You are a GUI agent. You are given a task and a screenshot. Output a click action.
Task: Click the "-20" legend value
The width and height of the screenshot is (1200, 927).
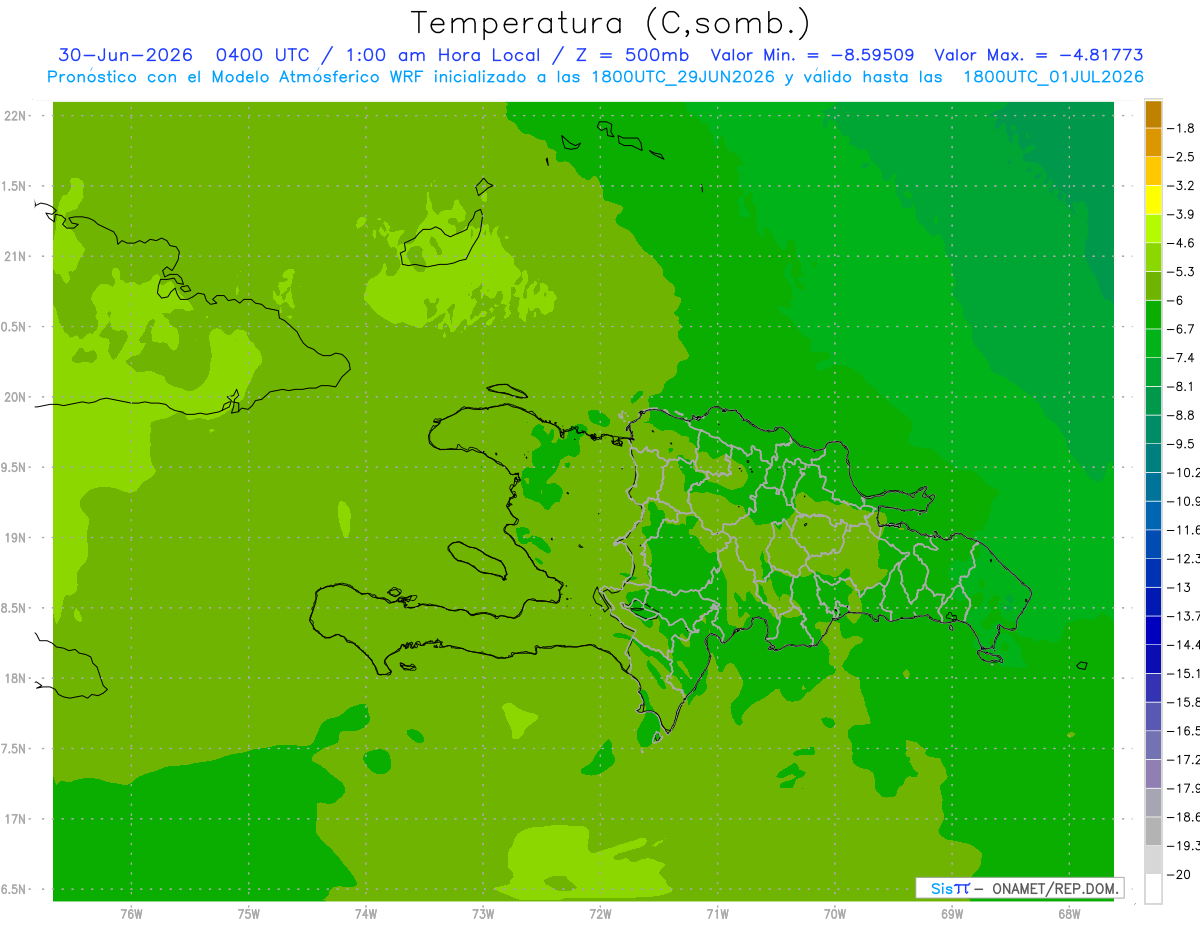coord(1181,874)
